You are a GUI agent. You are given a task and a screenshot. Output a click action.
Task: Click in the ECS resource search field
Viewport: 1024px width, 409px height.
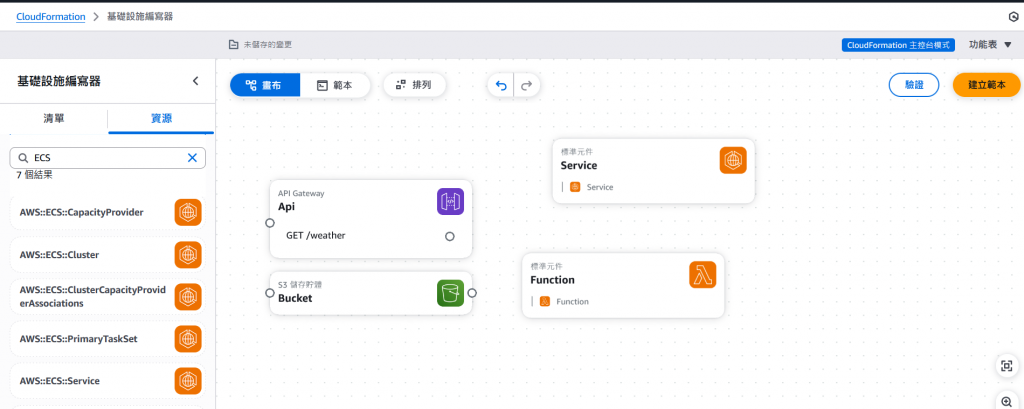108,157
